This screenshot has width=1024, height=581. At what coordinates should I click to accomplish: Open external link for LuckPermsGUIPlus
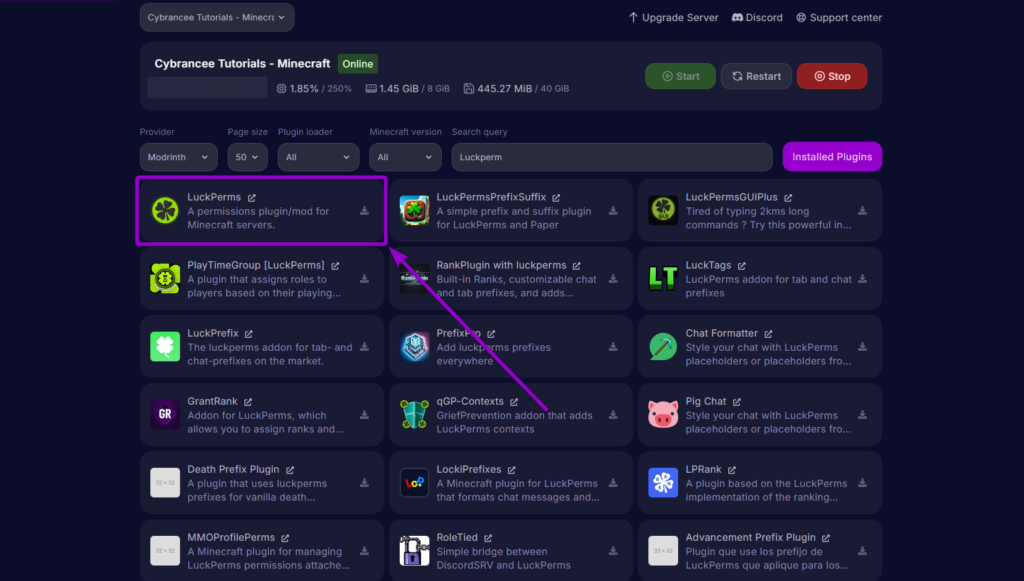[788, 198]
